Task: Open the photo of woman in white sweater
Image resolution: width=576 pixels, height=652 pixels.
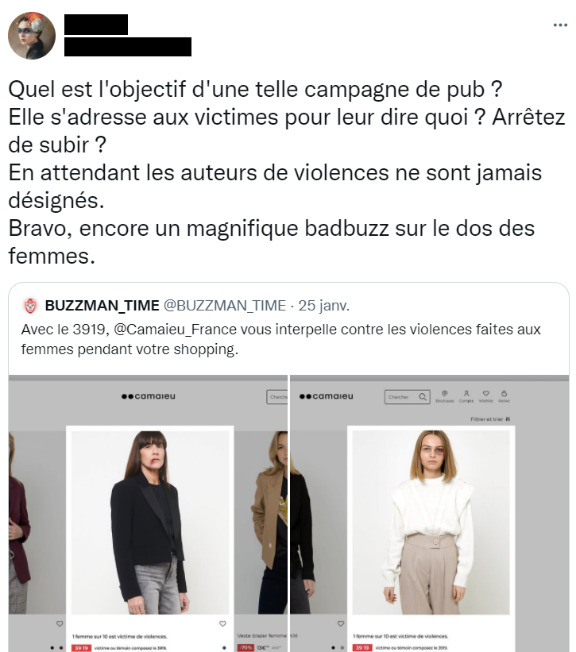Action: click(x=431, y=522)
